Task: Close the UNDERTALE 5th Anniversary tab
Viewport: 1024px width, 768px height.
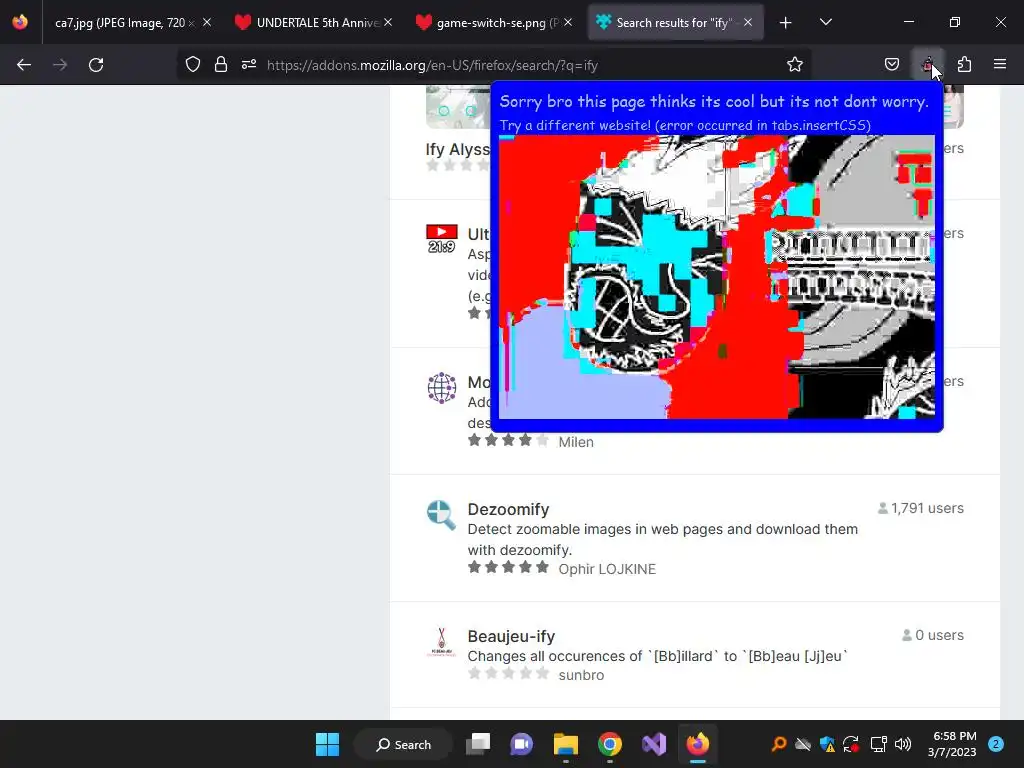Action: [388, 23]
